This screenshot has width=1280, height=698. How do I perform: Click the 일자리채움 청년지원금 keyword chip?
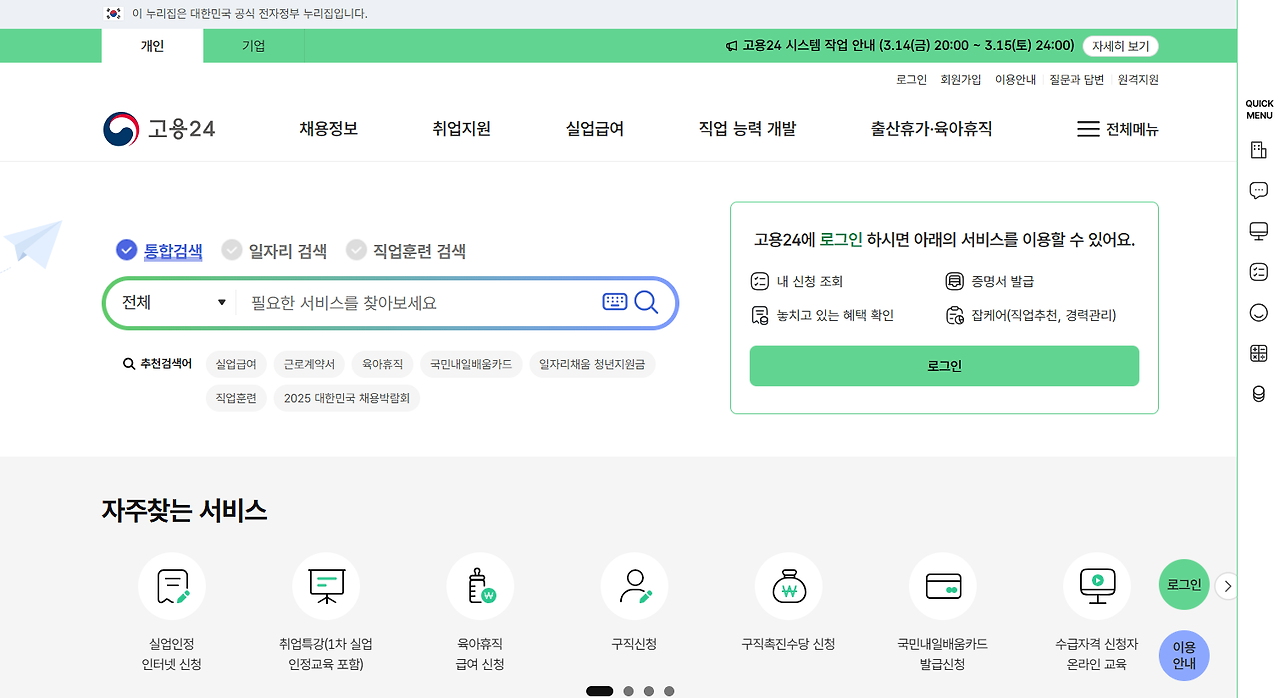[592, 364]
